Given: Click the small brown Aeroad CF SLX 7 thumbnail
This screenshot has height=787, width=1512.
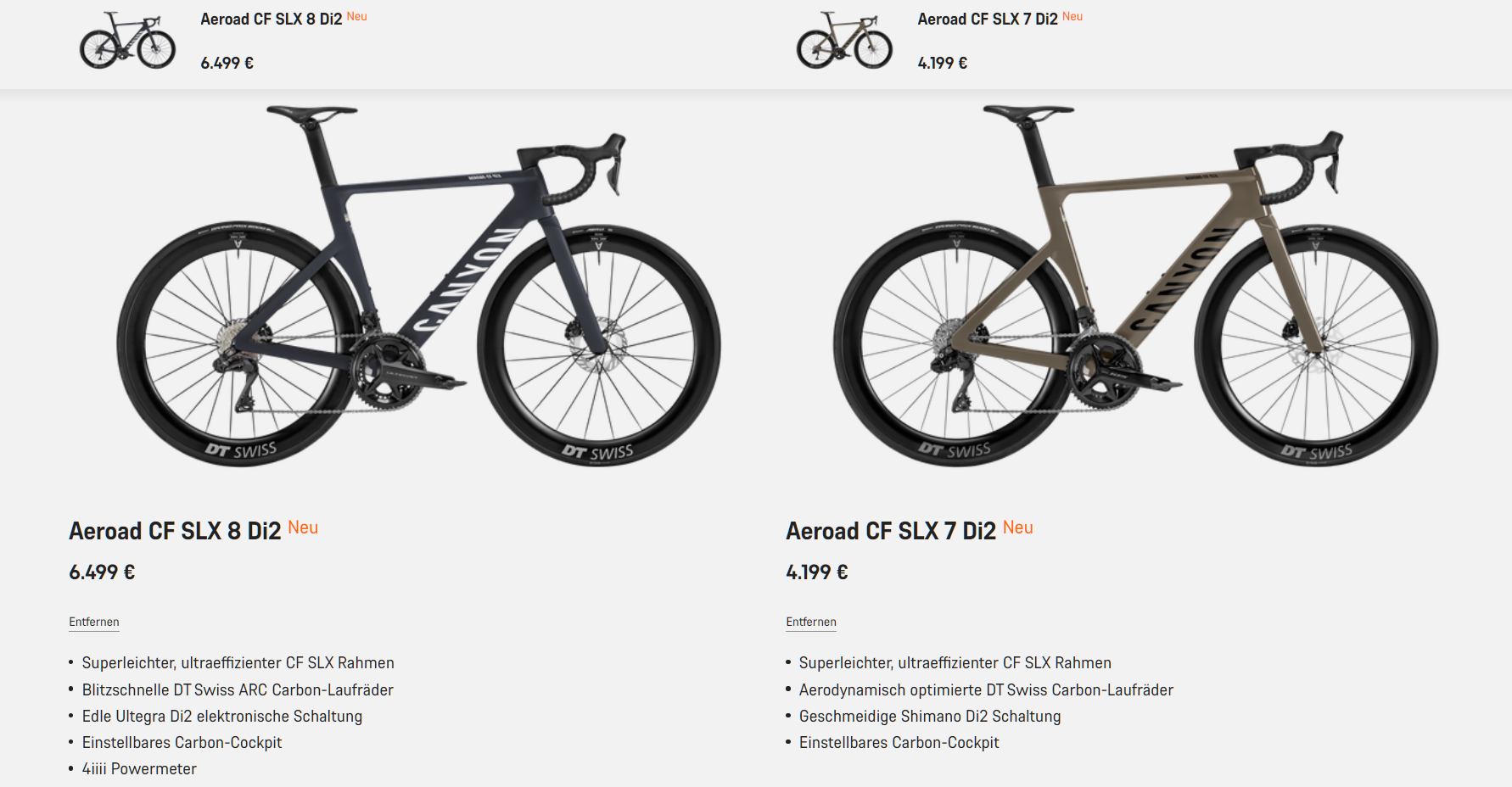Looking at the screenshot, I should 844,41.
